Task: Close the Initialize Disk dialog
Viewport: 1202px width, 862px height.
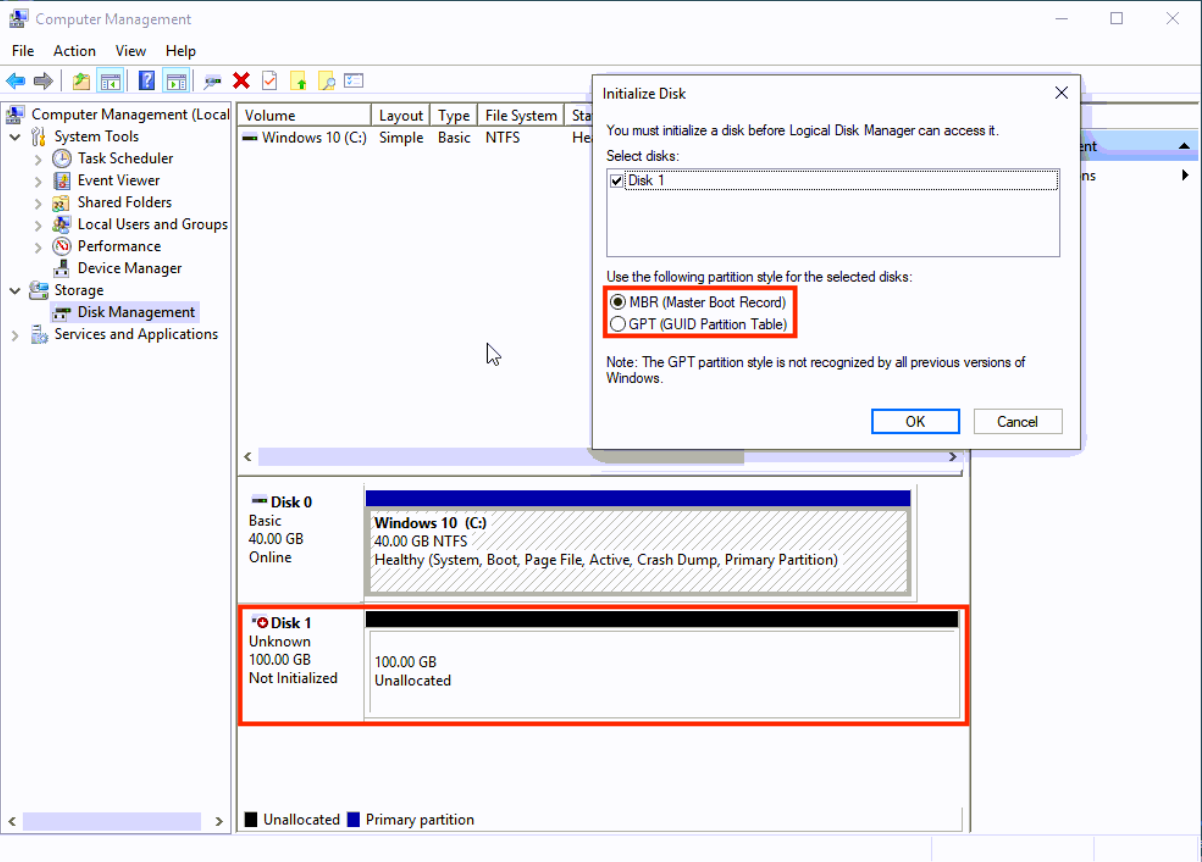Action: [1061, 93]
